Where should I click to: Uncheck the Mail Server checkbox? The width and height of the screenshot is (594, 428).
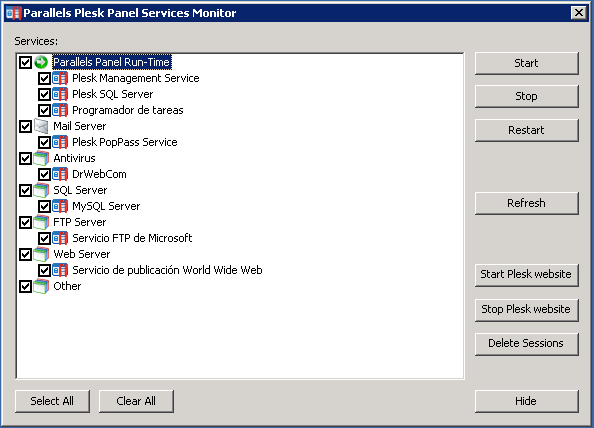[x=25, y=127]
